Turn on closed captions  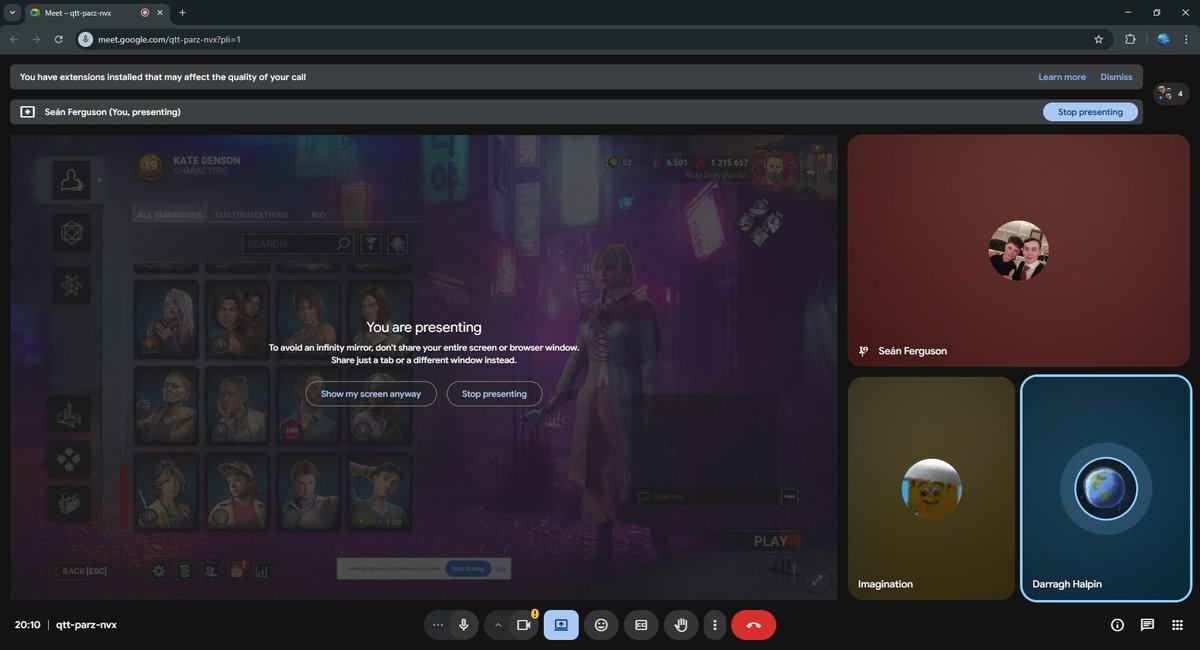(641, 625)
